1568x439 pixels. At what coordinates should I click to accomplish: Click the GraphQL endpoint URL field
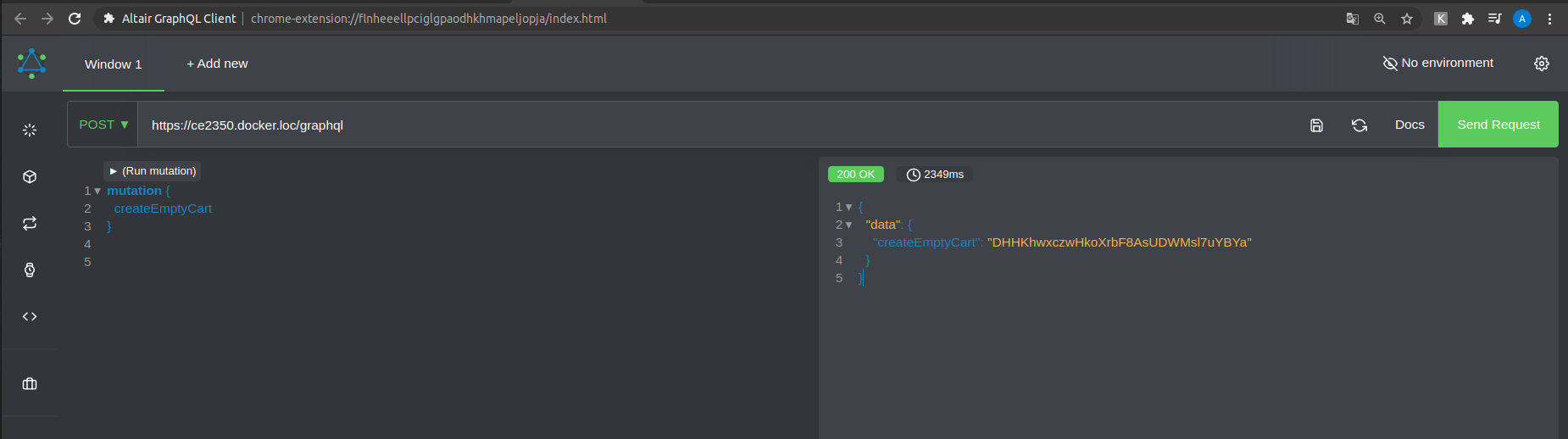click(678, 125)
